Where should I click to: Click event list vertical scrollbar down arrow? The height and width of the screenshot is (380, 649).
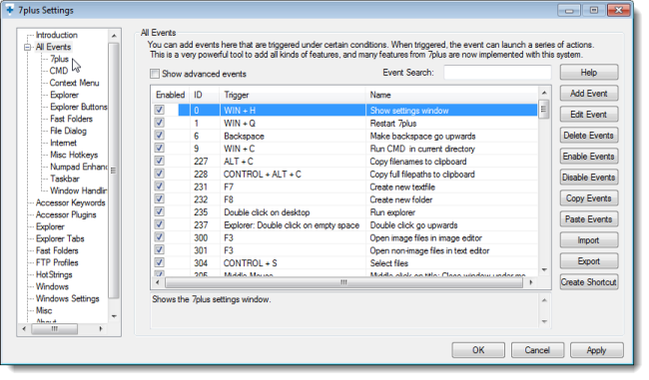point(544,270)
